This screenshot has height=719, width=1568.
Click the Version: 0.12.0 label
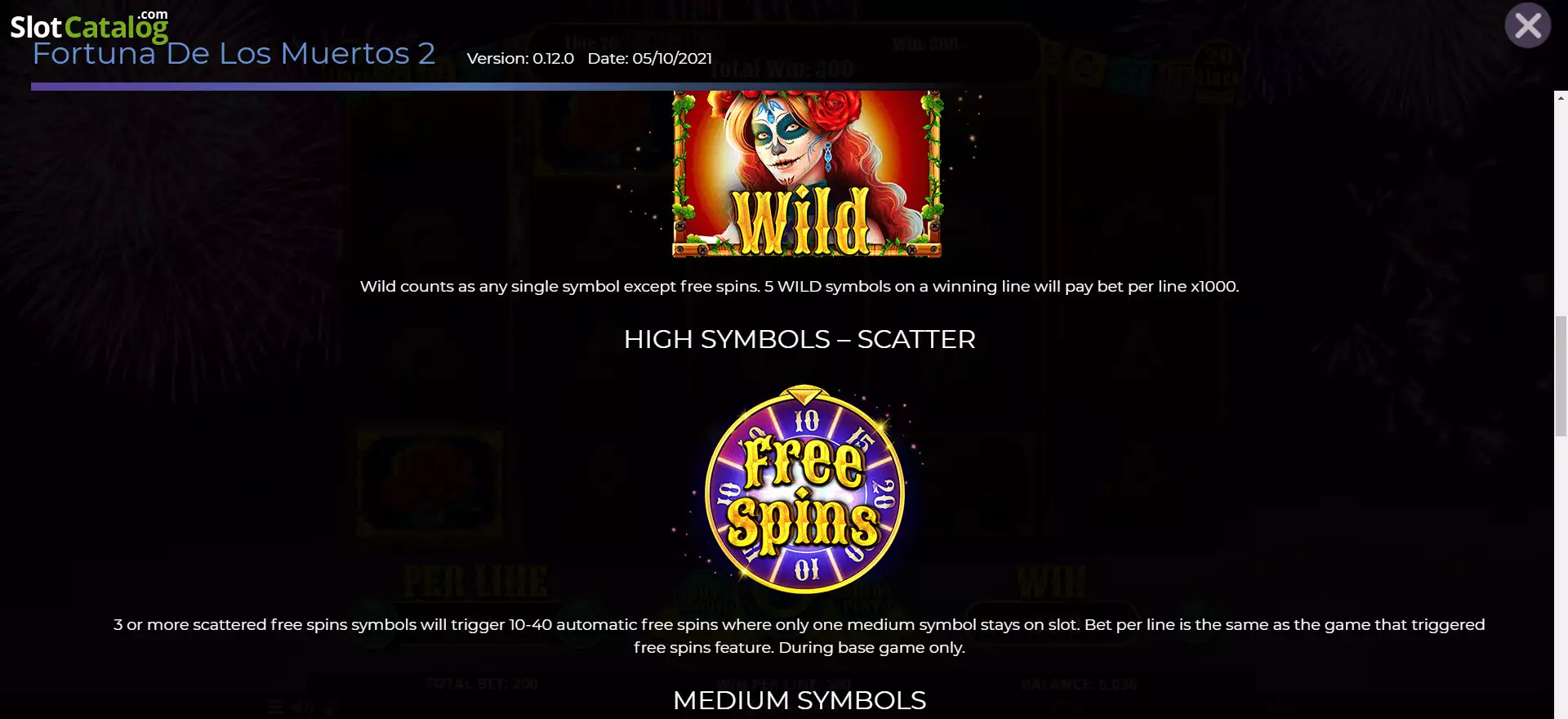(x=520, y=58)
